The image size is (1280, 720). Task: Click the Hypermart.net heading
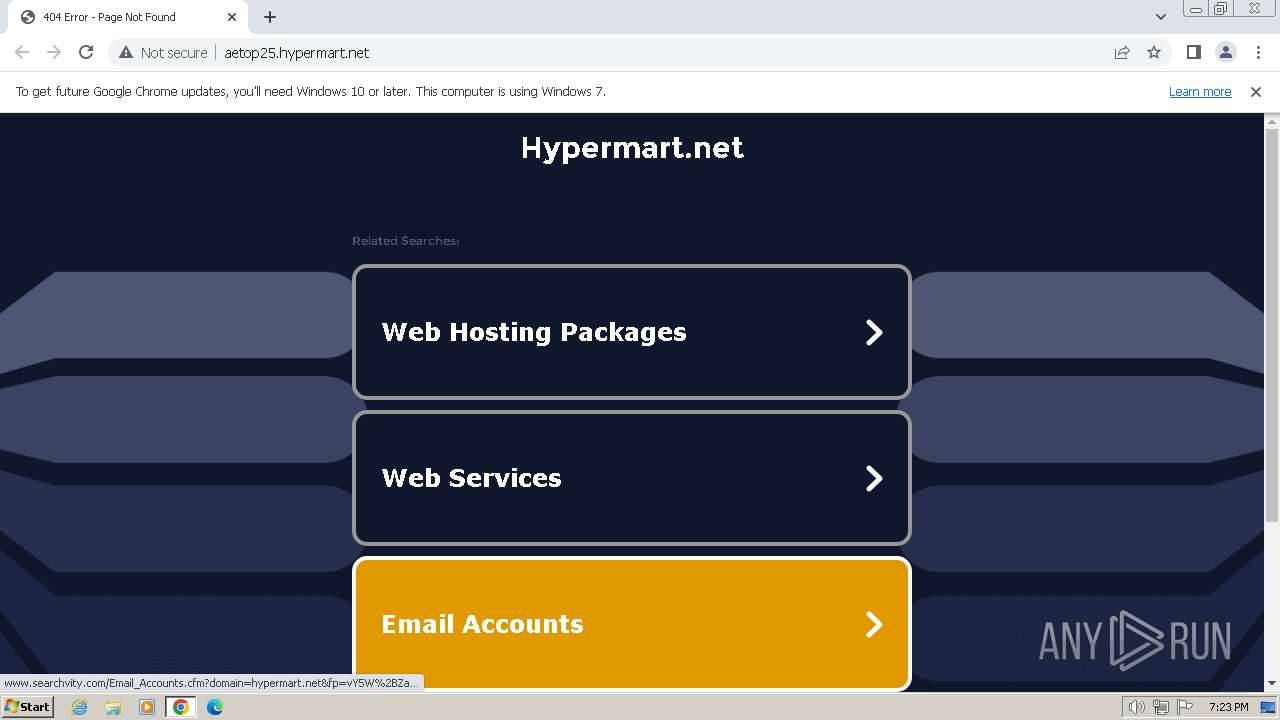click(632, 148)
